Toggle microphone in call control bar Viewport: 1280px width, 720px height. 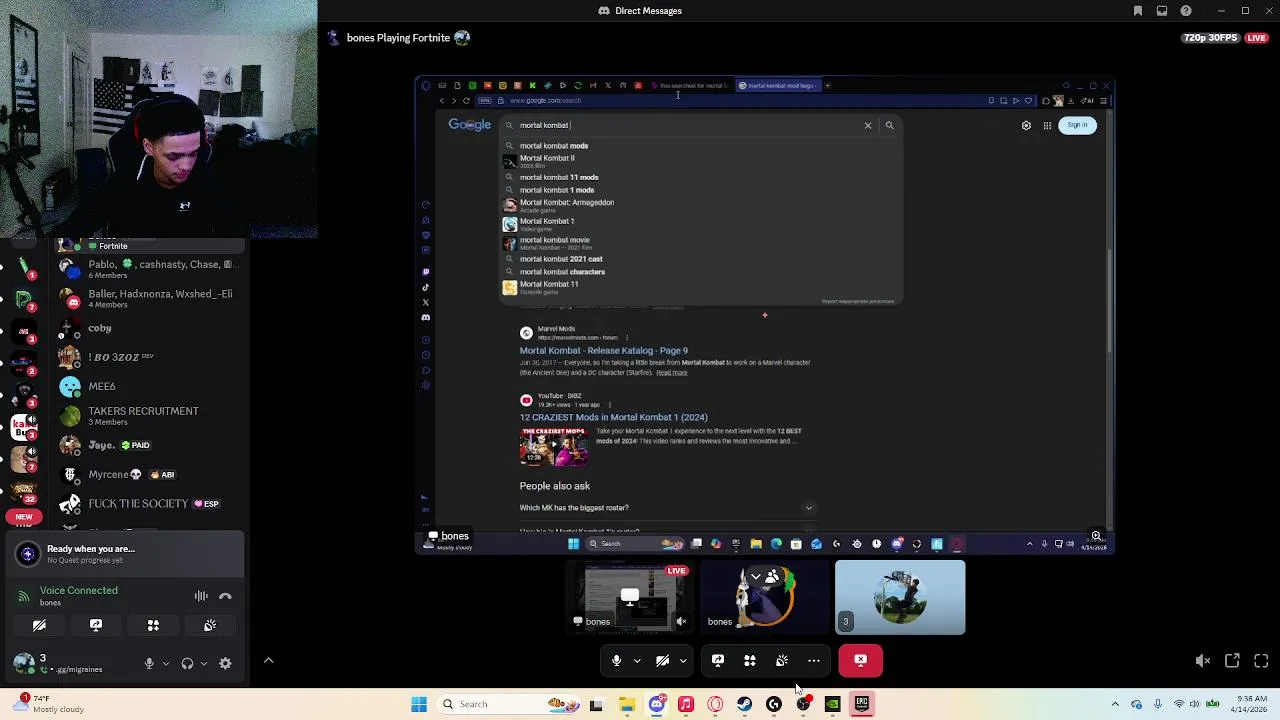pyautogui.click(x=616, y=660)
